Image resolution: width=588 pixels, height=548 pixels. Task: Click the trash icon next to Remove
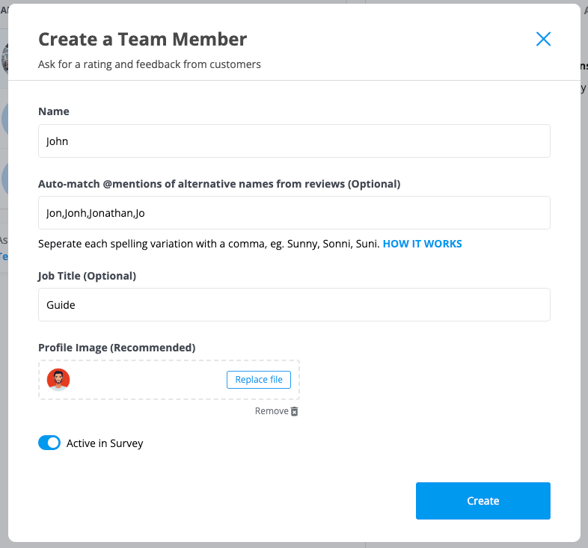pyautogui.click(x=295, y=411)
